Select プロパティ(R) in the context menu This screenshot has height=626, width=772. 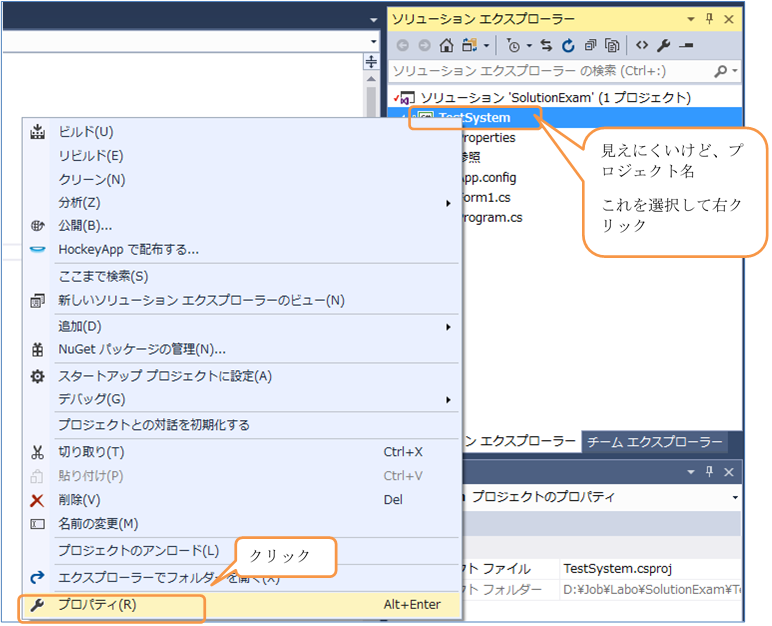[97, 605]
